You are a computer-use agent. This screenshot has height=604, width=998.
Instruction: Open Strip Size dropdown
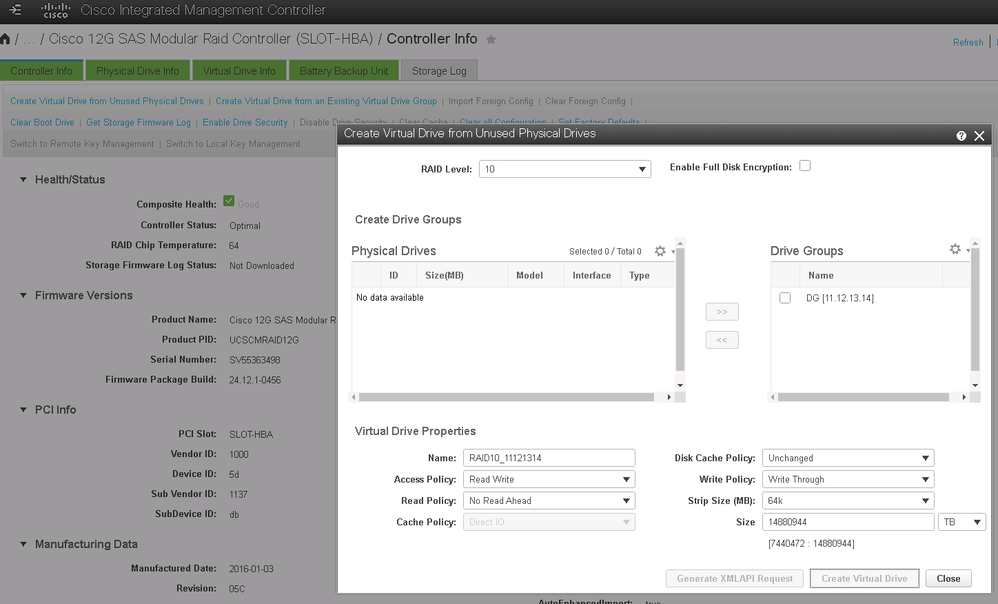click(x=848, y=501)
